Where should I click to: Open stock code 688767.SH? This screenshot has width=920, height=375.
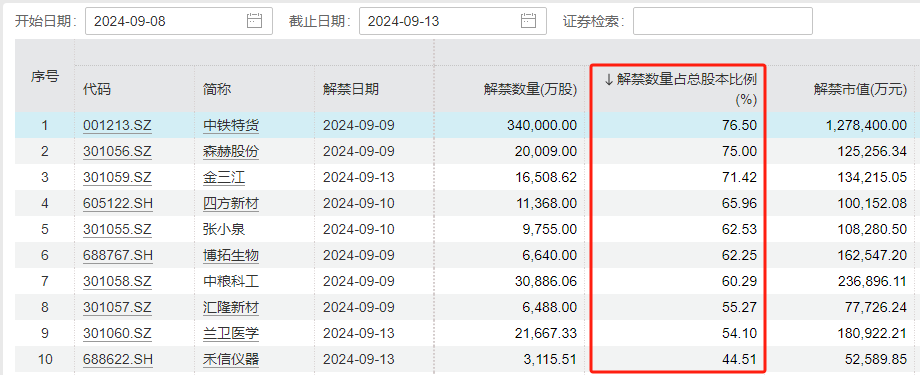pyautogui.click(x=117, y=255)
